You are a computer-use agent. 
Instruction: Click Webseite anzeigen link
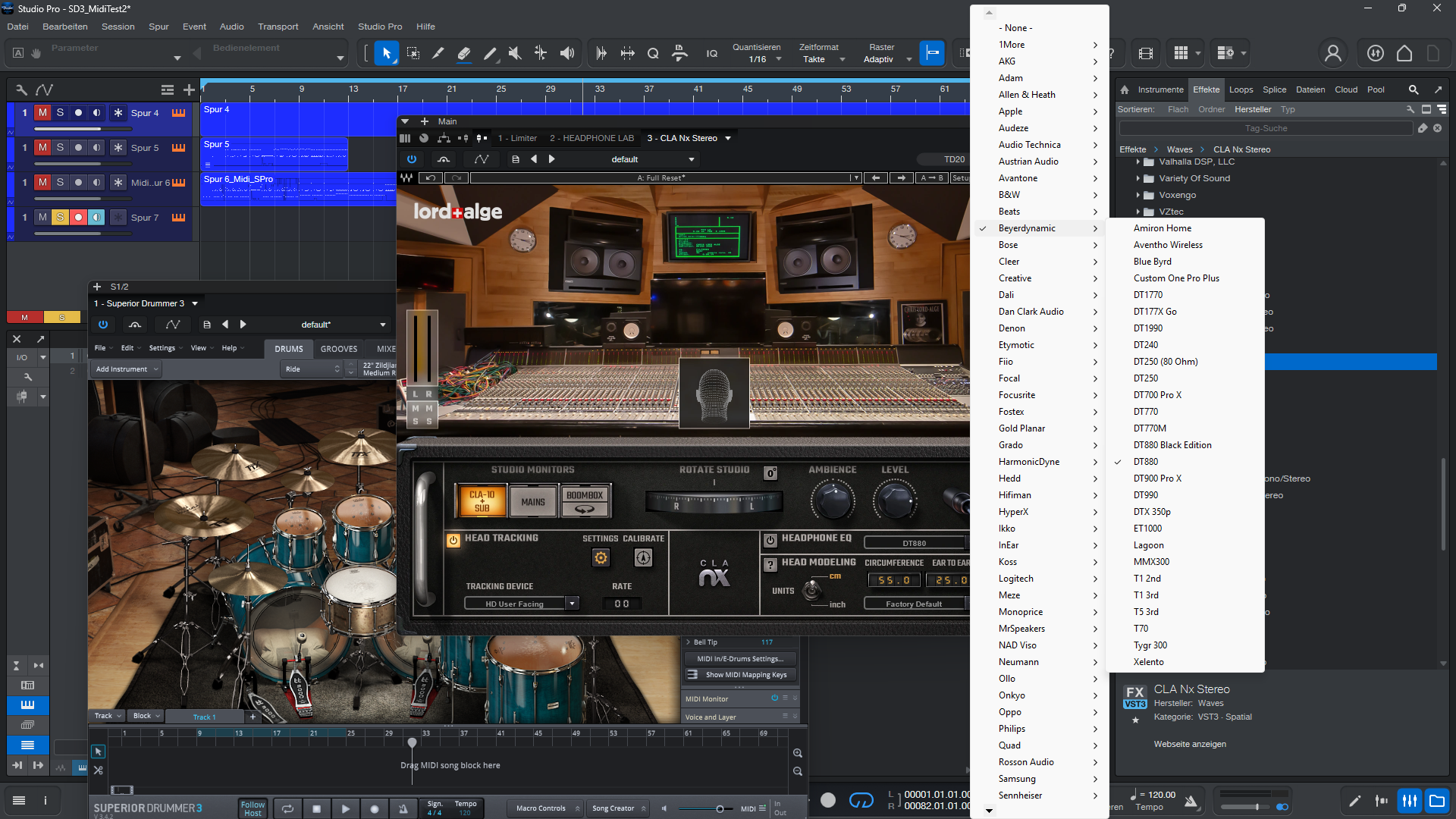click(x=1190, y=744)
